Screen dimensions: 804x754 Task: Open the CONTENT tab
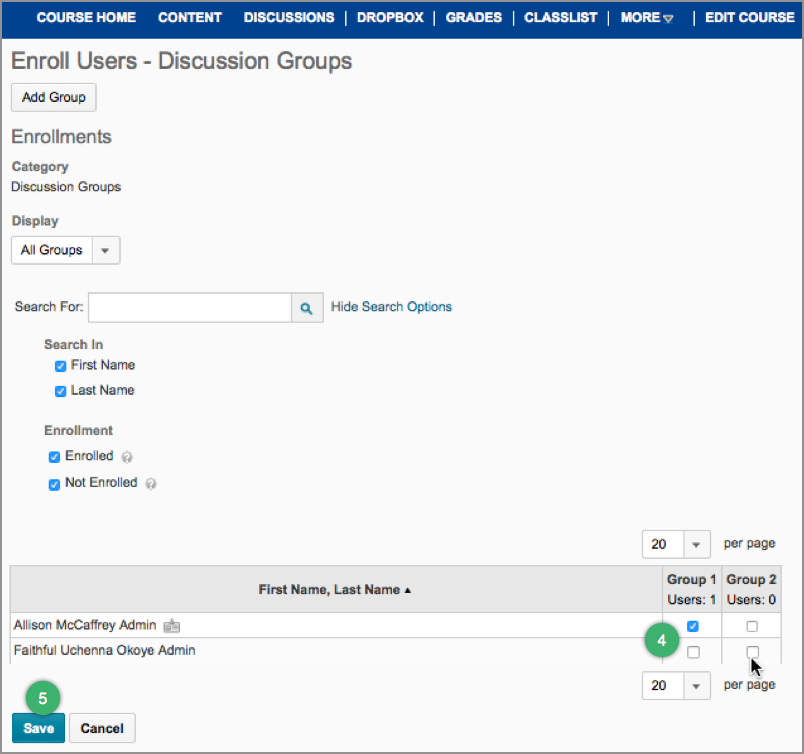click(x=190, y=17)
